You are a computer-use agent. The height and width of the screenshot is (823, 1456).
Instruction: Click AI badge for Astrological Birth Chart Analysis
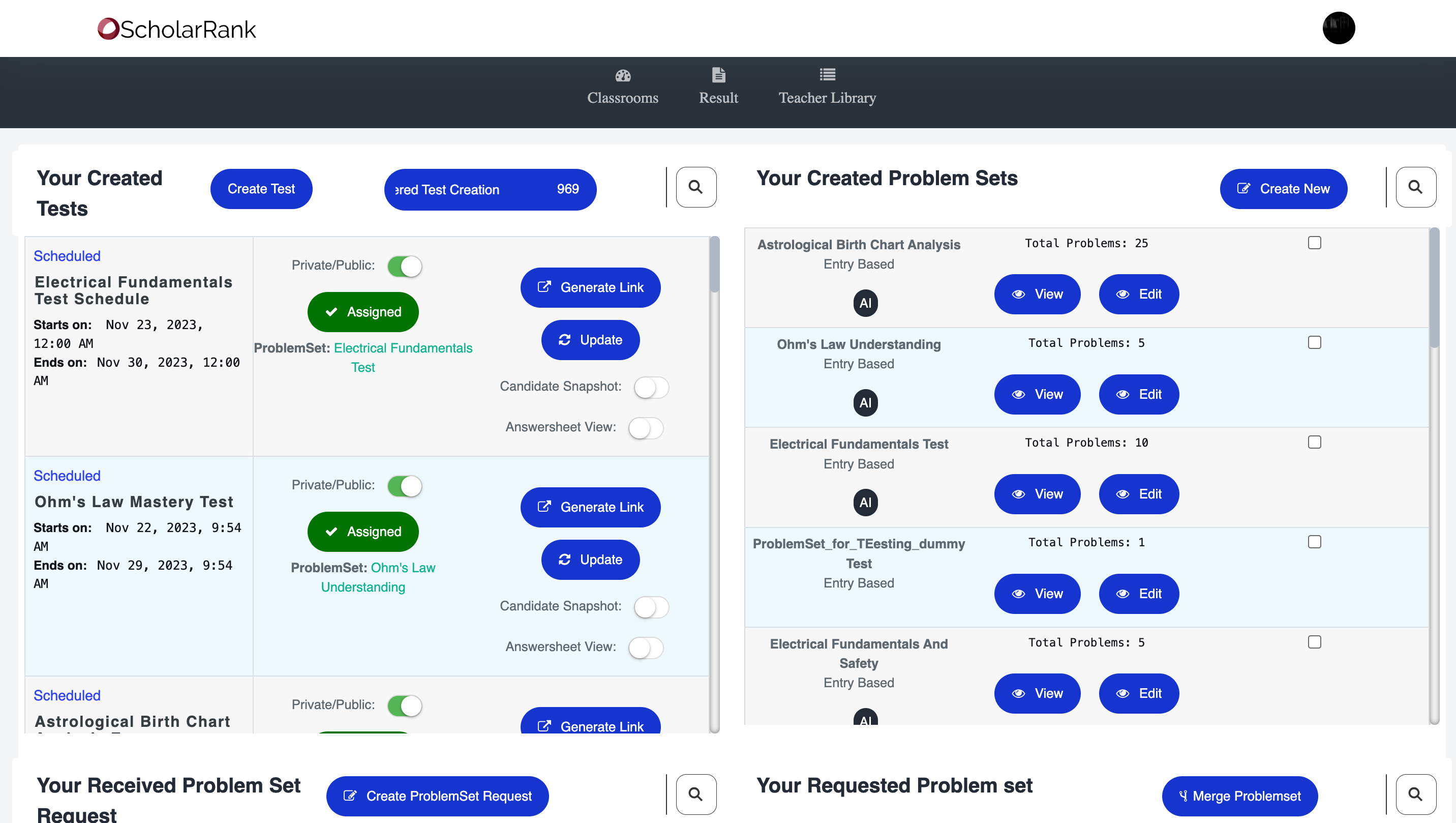click(x=865, y=303)
